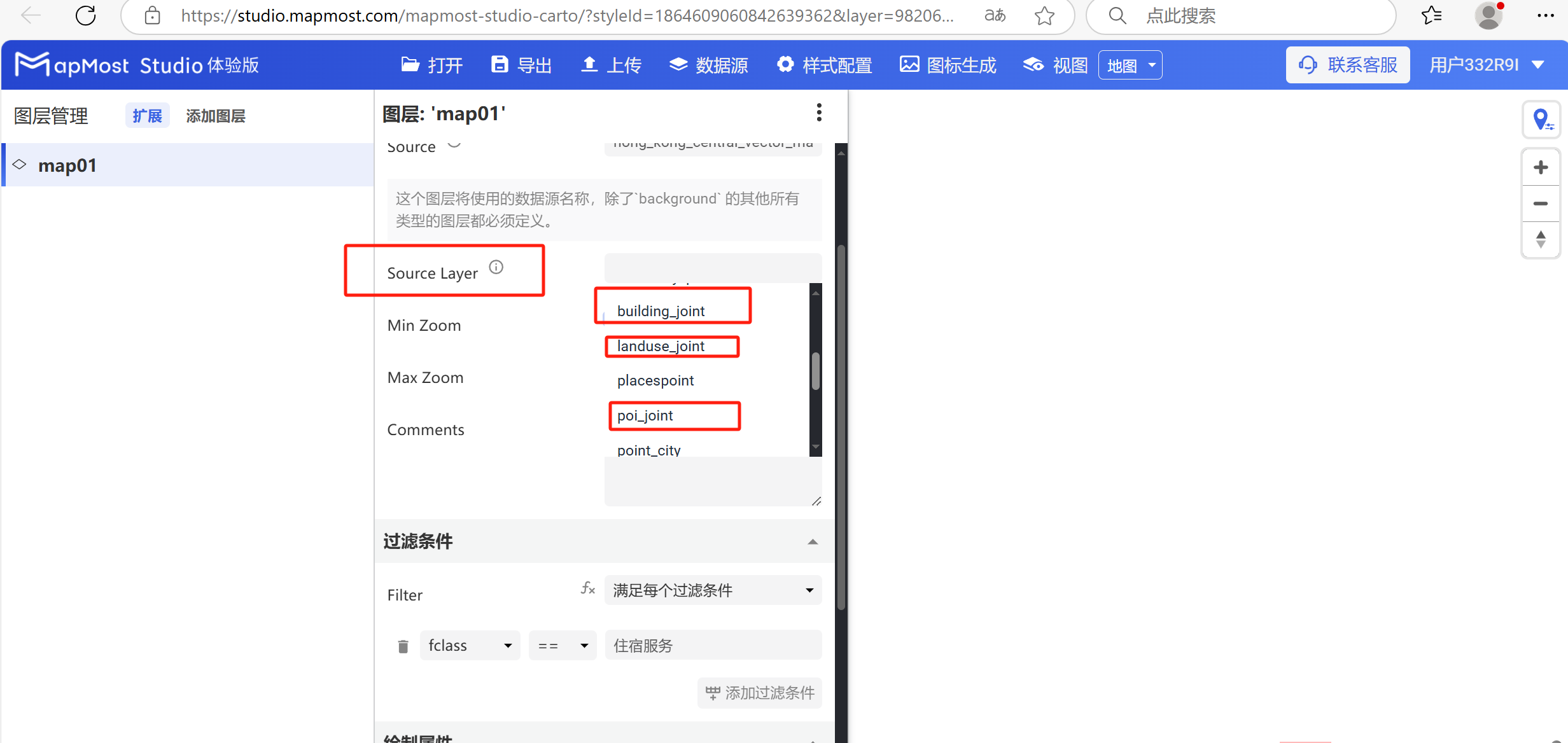Click the fx expression icon beside Filter
Image resolution: width=1568 pixels, height=743 pixels.
[587, 588]
